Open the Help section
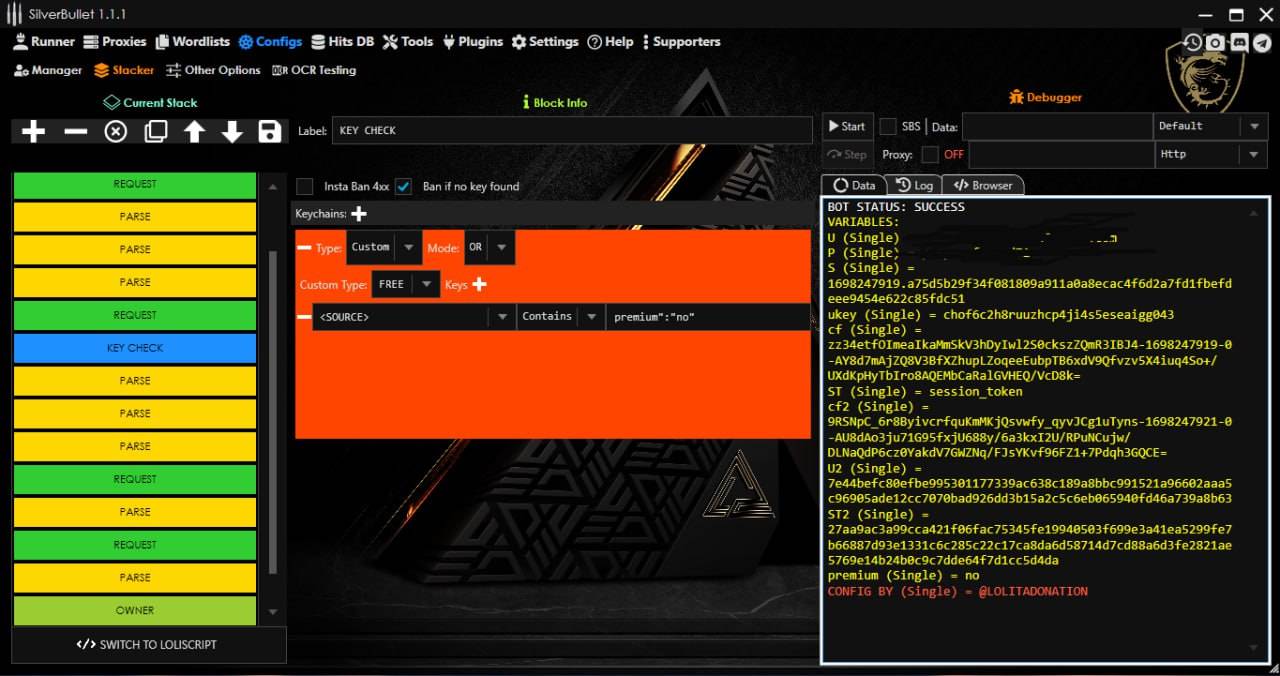The width and height of the screenshot is (1280, 676). (610, 42)
